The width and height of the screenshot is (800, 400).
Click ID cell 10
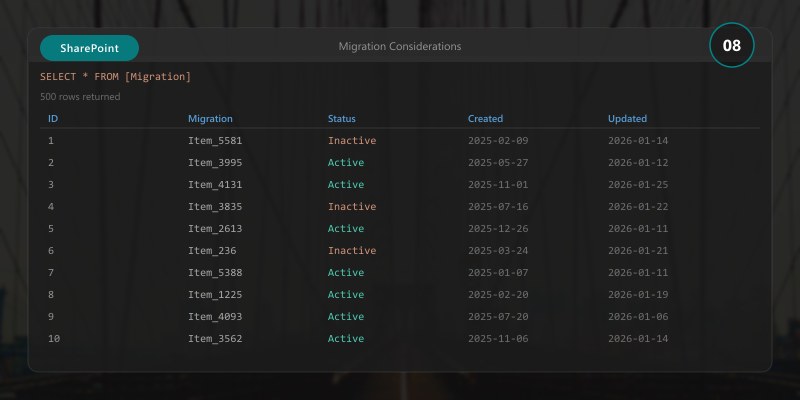click(x=54, y=338)
